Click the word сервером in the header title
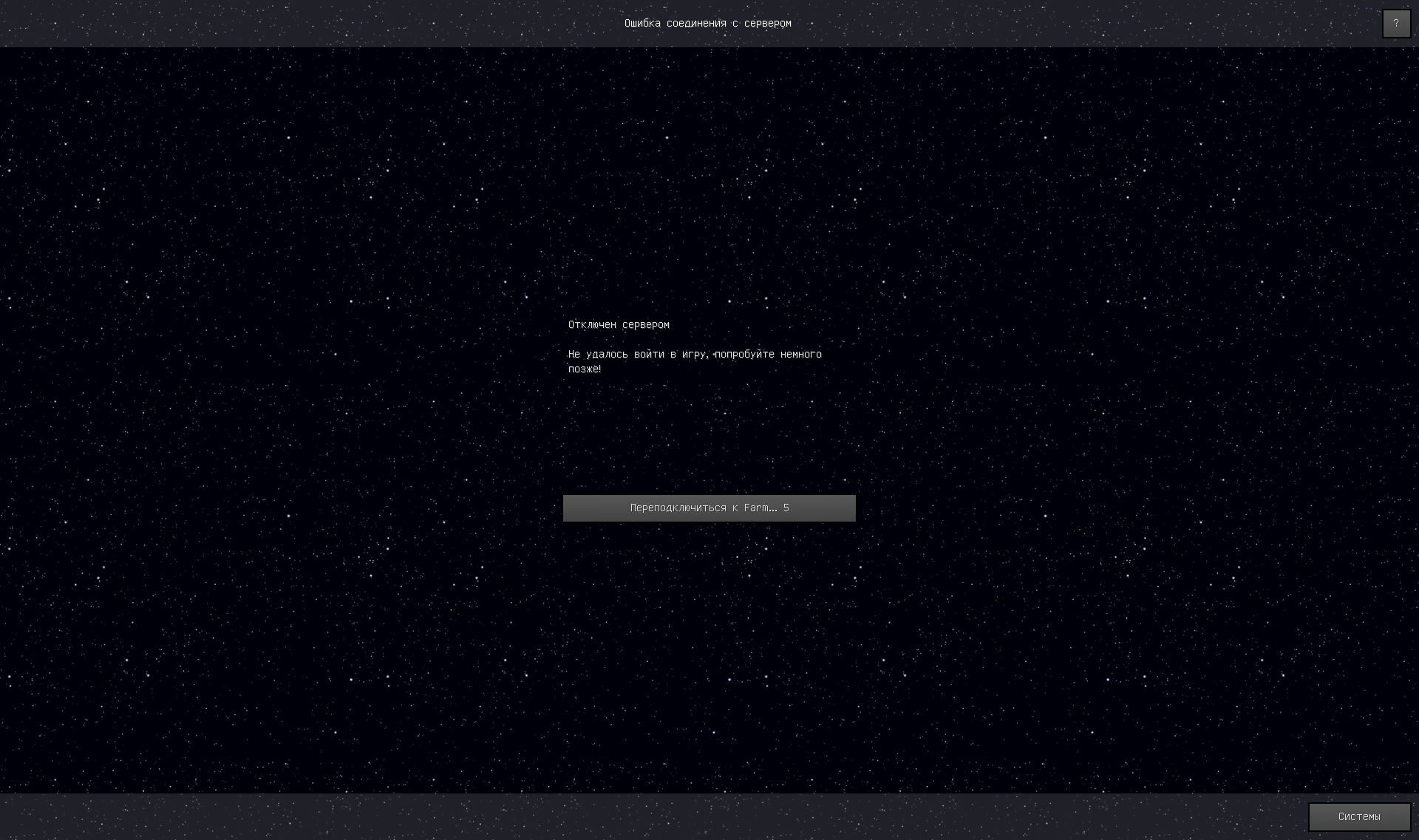 767,24
